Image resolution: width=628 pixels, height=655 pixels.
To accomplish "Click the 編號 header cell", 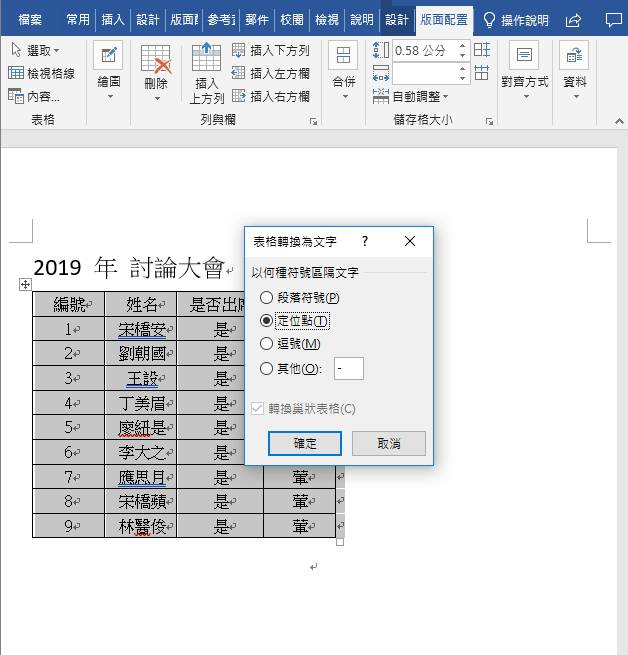I will [x=69, y=304].
